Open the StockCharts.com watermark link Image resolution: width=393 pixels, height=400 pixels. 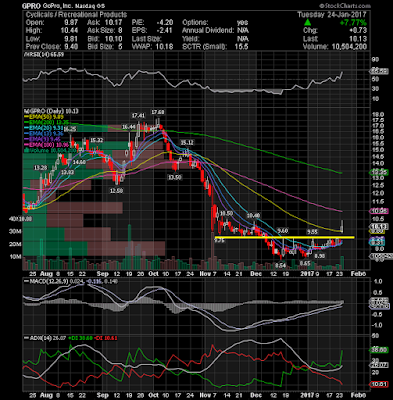[345, 6]
